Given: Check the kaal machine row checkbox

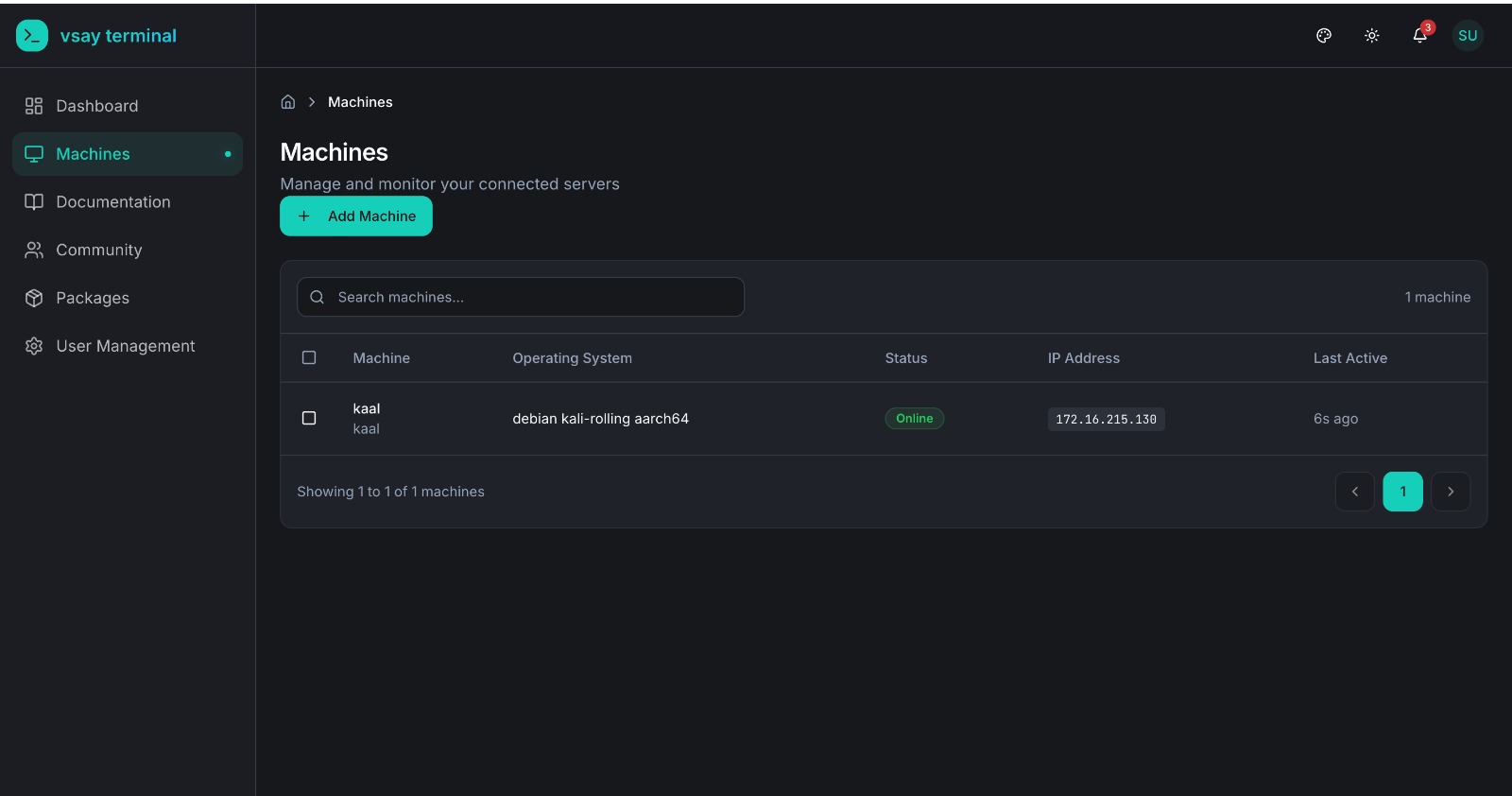Looking at the screenshot, I should pos(309,418).
